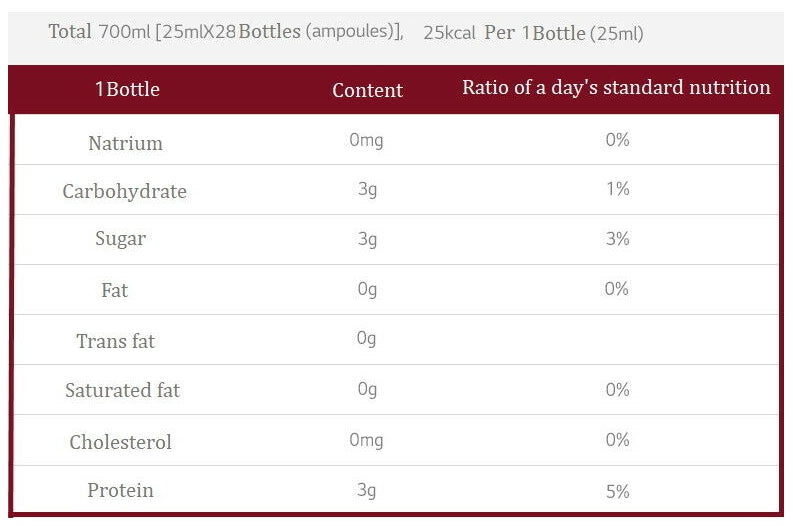Click the 0g content value for Trans fat
The width and height of the screenshot is (793, 526).
pos(367,339)
